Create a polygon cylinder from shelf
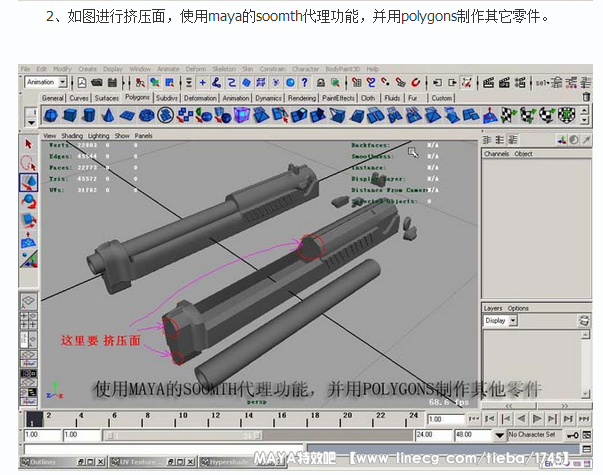This screenshot has height=475, width=603. point(89,115)
